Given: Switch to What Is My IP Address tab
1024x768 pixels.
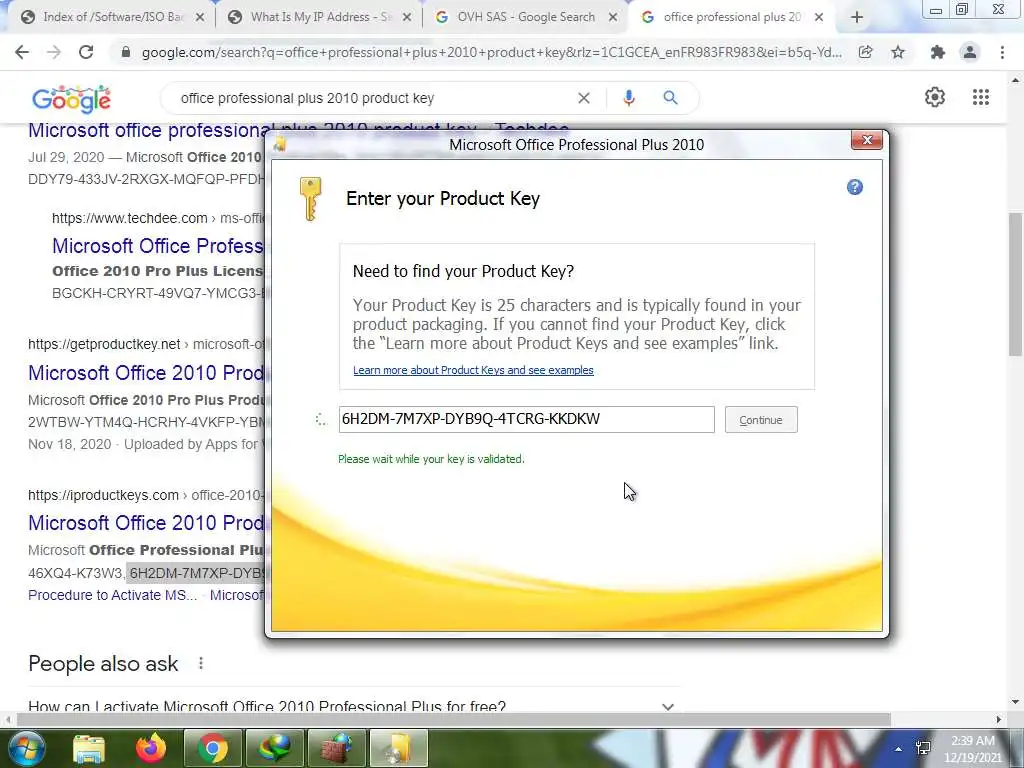Looking at the screenshot, I should (320, 18).
